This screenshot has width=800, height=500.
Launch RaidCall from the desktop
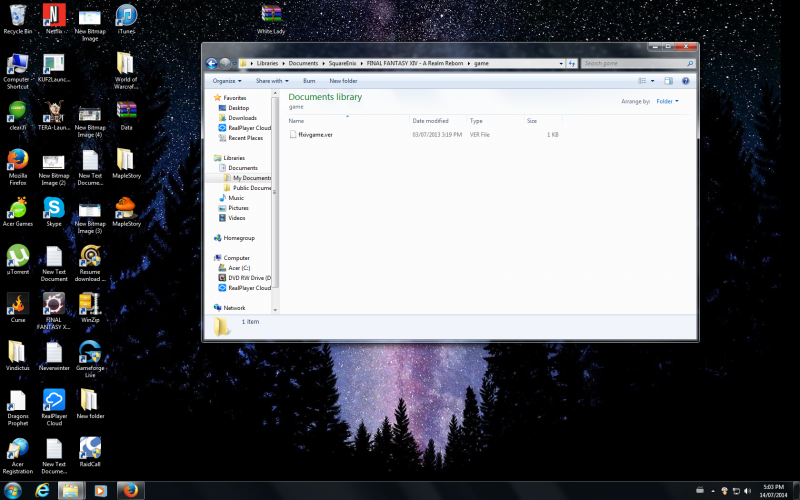tap(90, 452)
